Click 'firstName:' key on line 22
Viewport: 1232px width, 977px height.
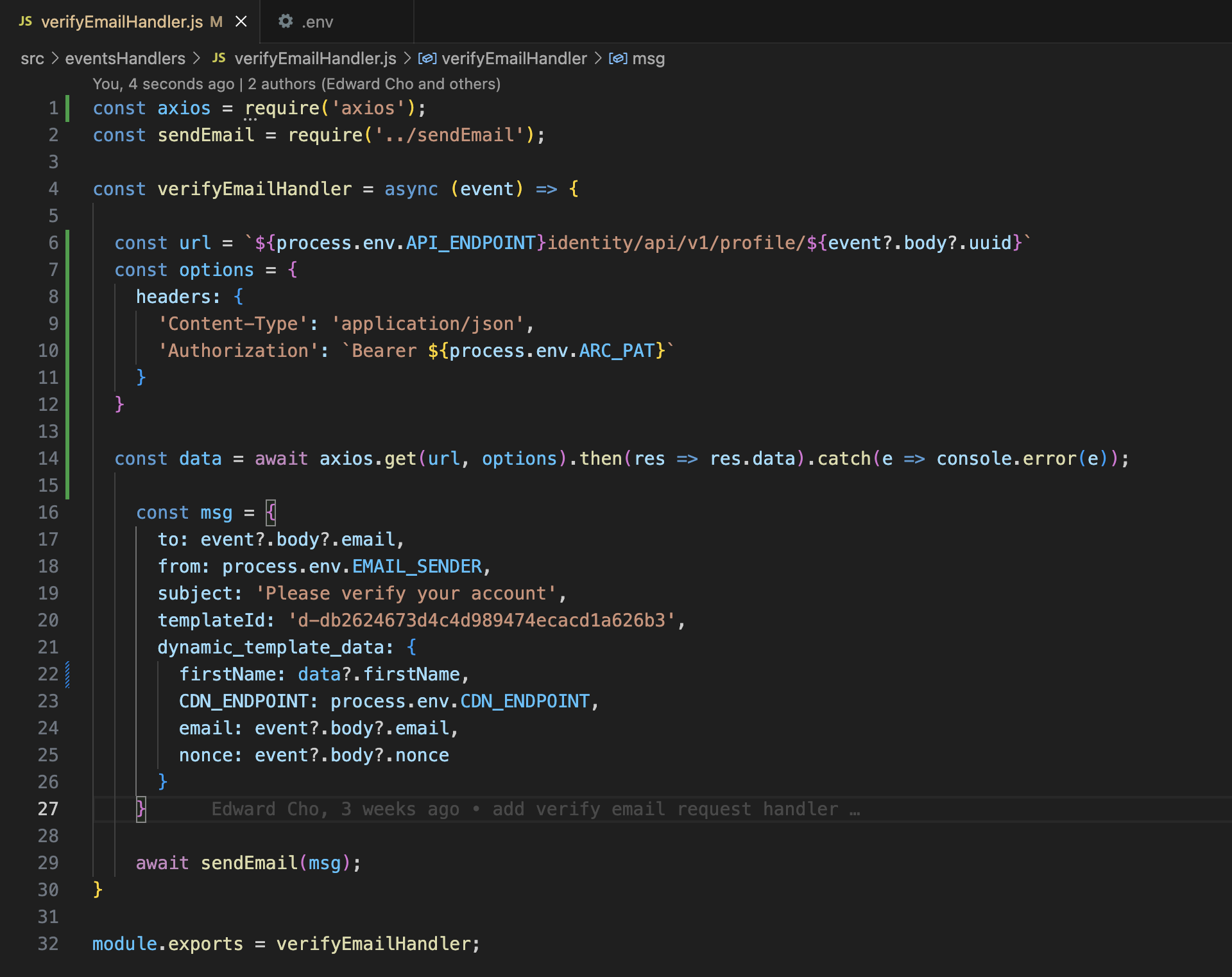(232, 674)
